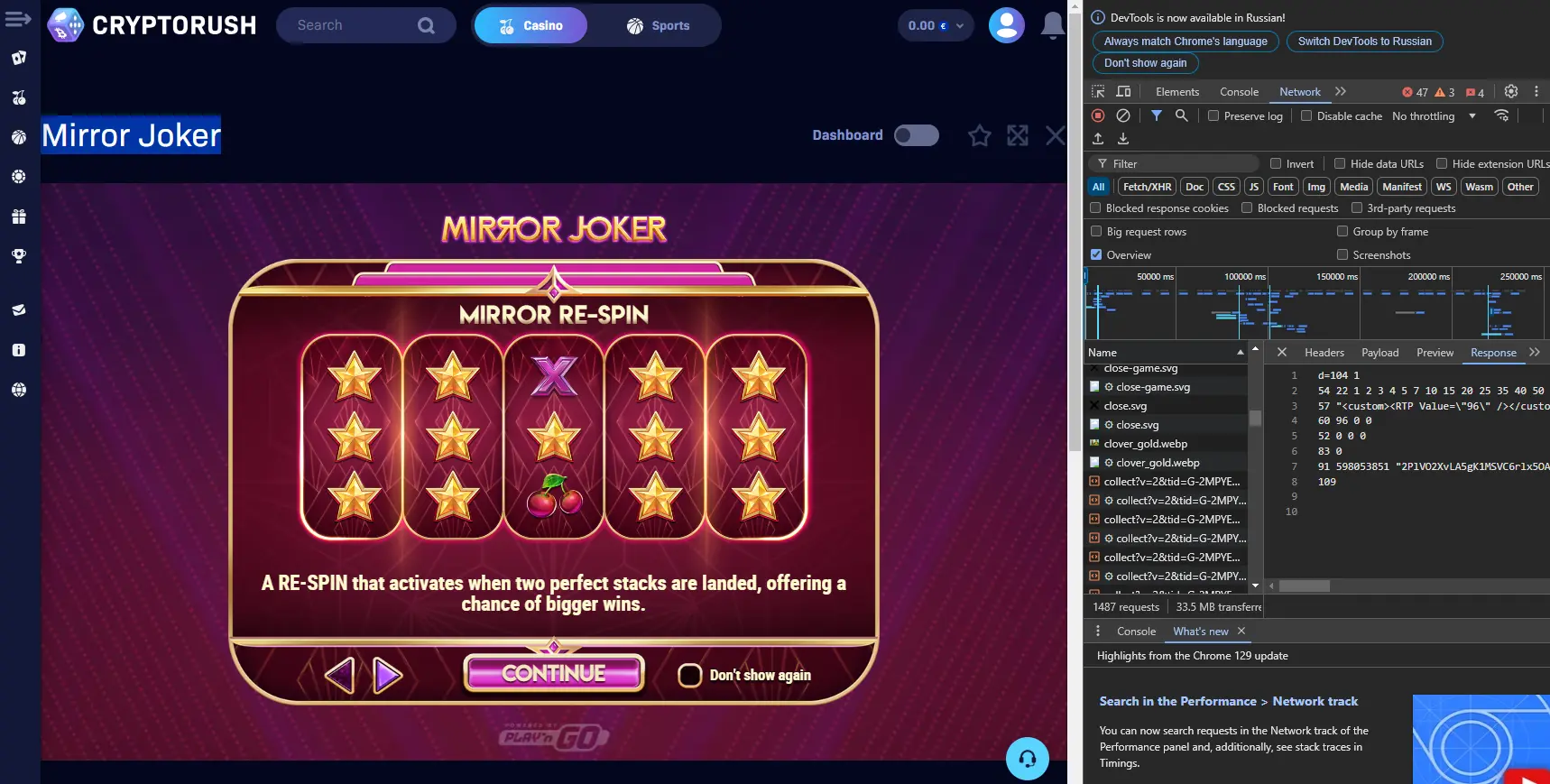Open network search magnifier in DevTools

click(x=1181, y=115)
